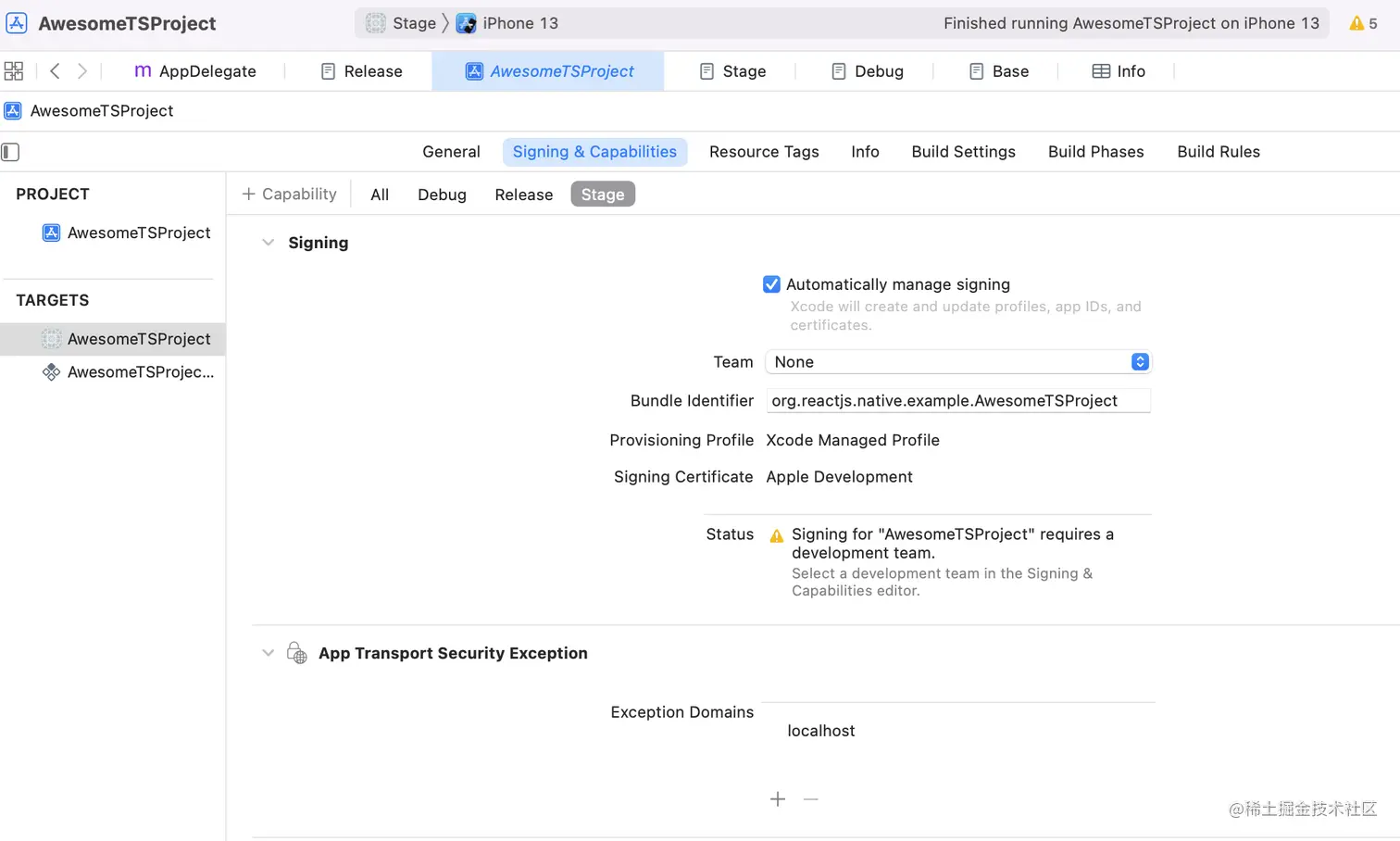Click the Finished running status message

[x=1131, y=23]
